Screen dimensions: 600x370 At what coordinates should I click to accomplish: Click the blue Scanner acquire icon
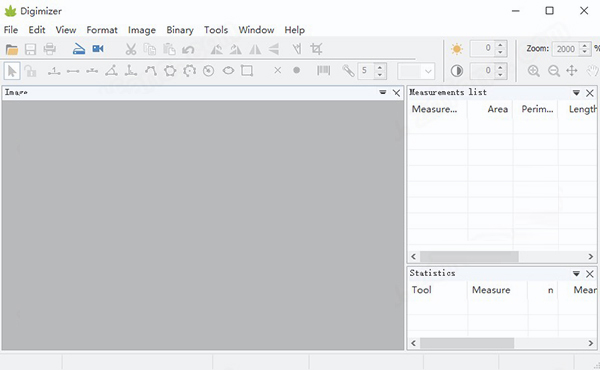pyautogui.click(x=79, y=49)
